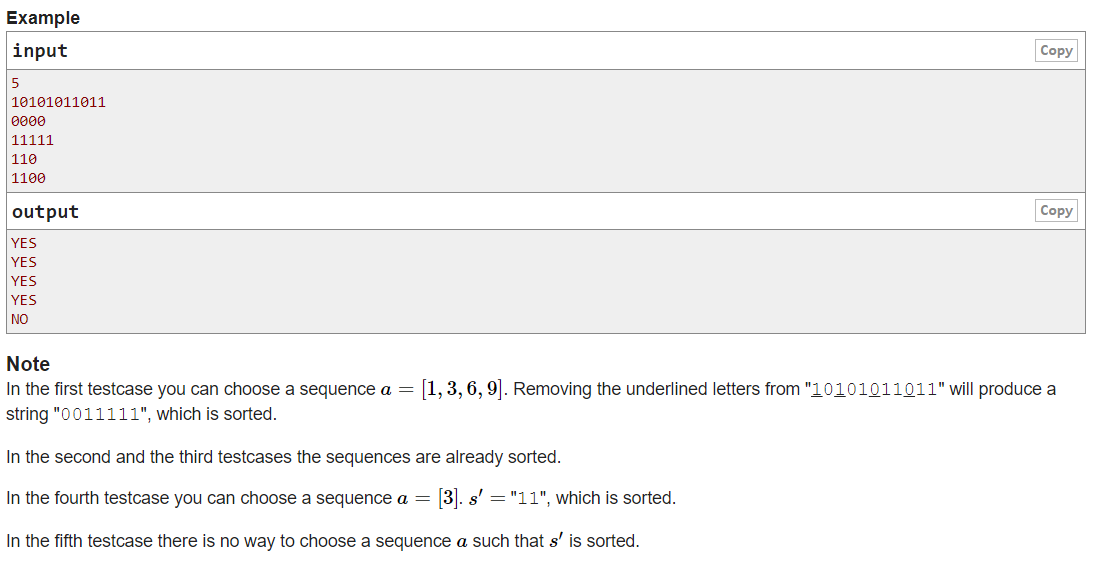Click the input line "0000"
The height and width of the screenshot is (582, 1100).
pos(28,121)
